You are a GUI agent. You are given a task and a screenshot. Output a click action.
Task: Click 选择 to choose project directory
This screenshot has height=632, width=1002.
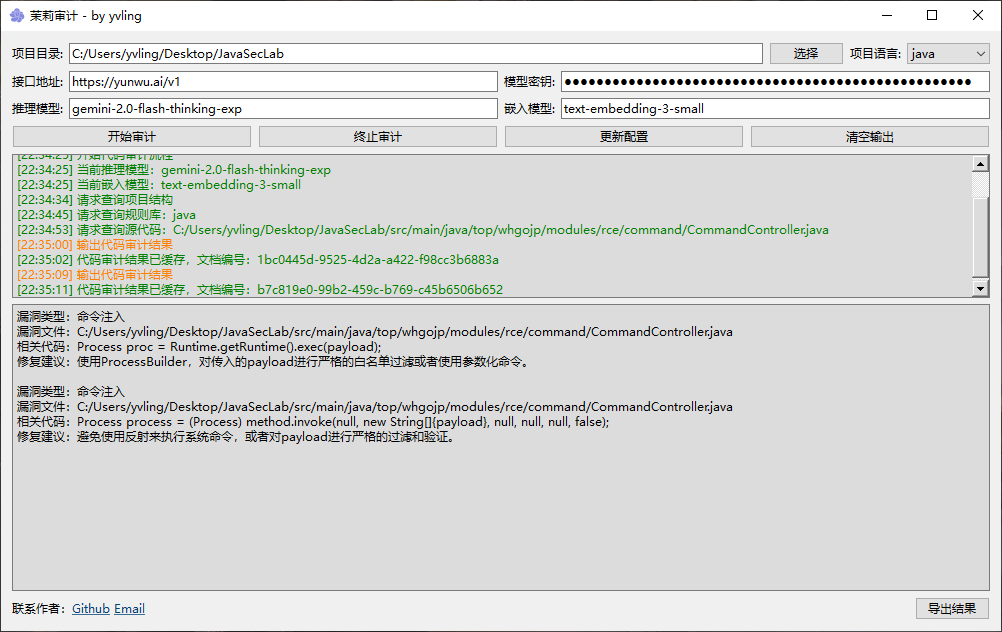(x=805, y=54)
